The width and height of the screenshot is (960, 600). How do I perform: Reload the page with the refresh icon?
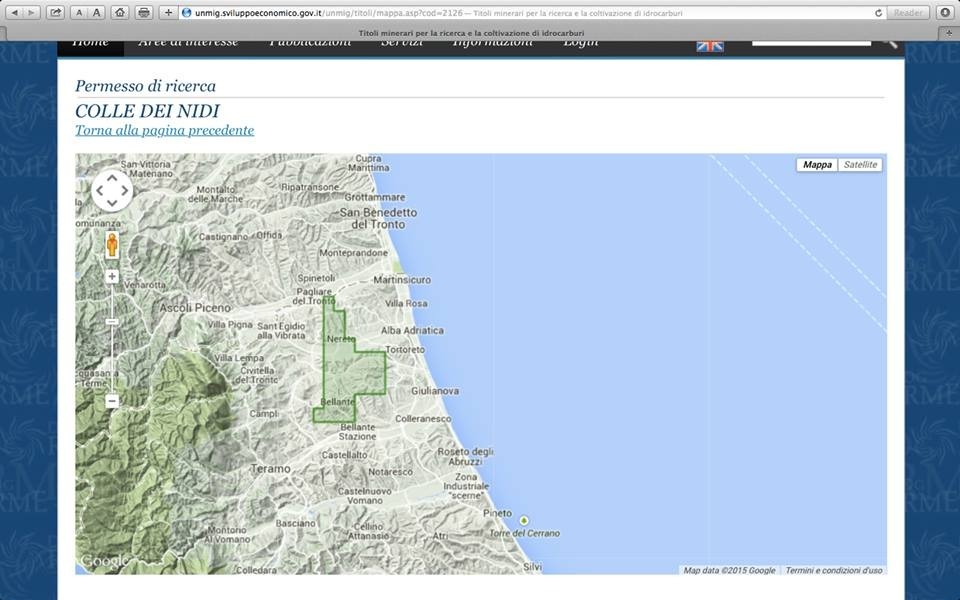pyautogui.click(x=878, y=13)
